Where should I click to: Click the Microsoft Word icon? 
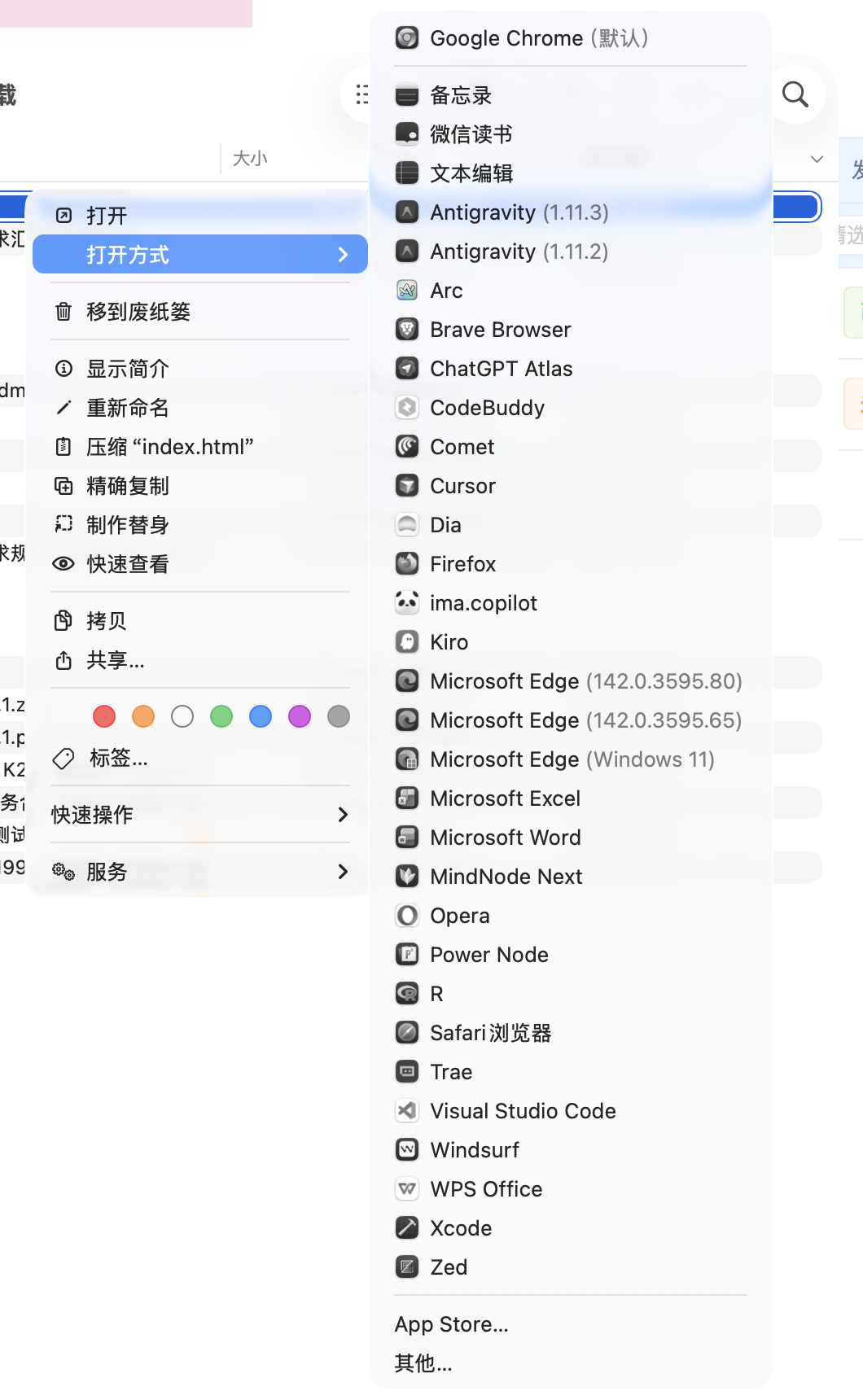tap(407, 837)
